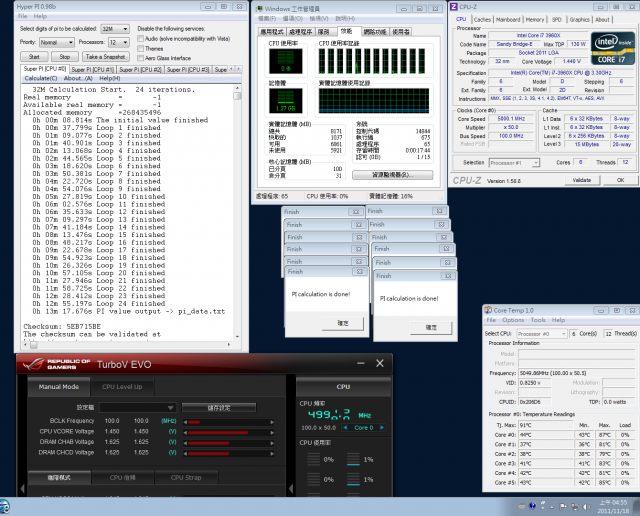Open Priority dropdown set to Normal
This screenshot has width=640, height=516.
[x=57, y=42]
